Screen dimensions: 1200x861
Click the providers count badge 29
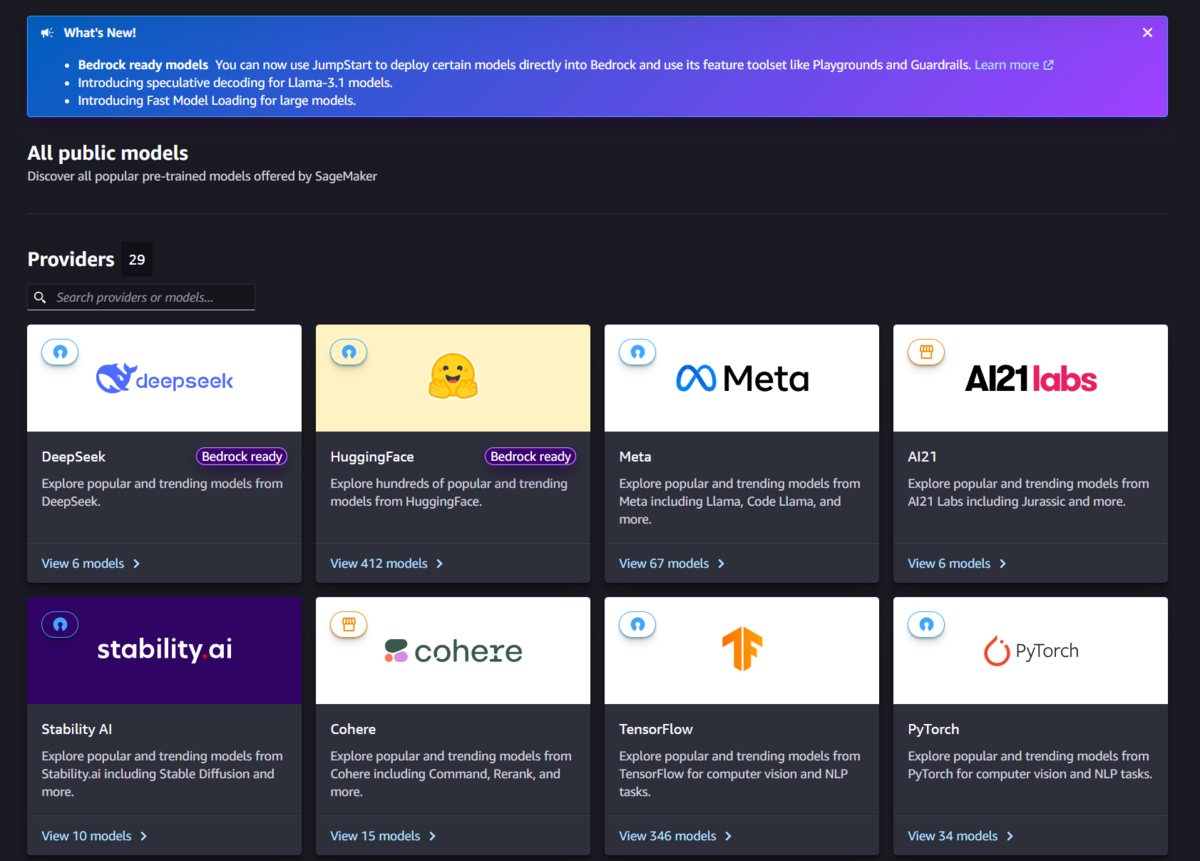137,259
